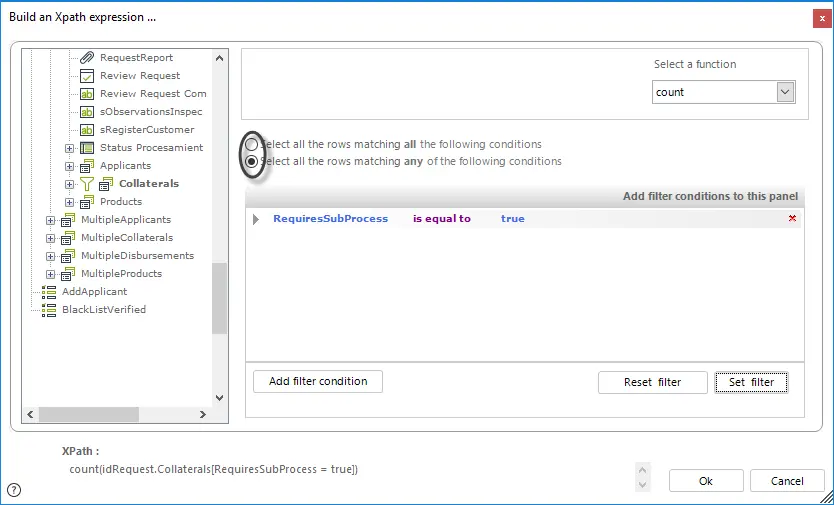Click the tree vertical scrollbar down arrow
This screenshot has height=505, width=834.
pyautogui.click(x=220, y=398)
